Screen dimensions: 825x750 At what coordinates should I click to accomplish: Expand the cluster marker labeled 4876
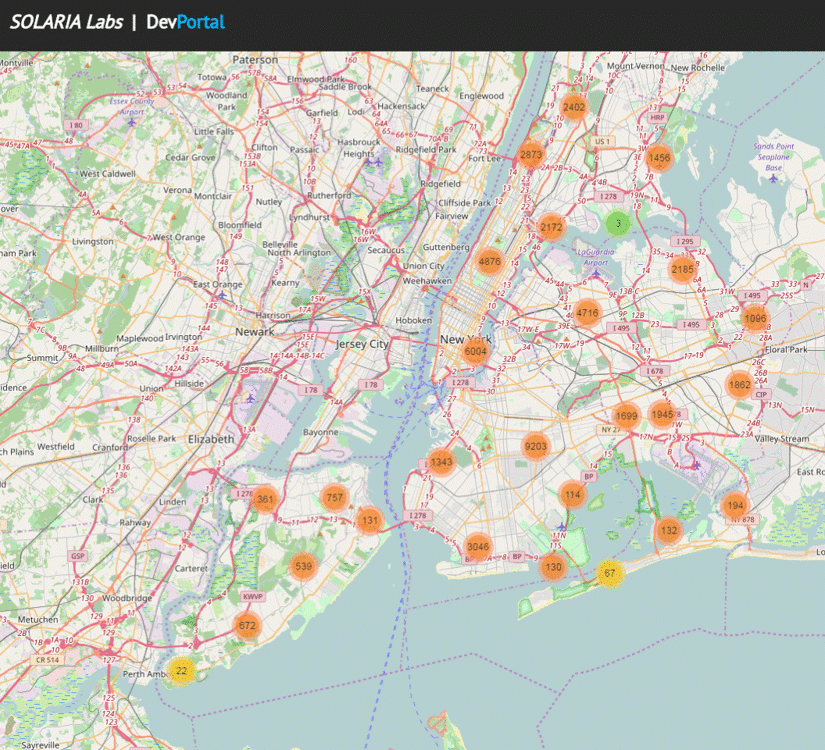tap(489, 262)
